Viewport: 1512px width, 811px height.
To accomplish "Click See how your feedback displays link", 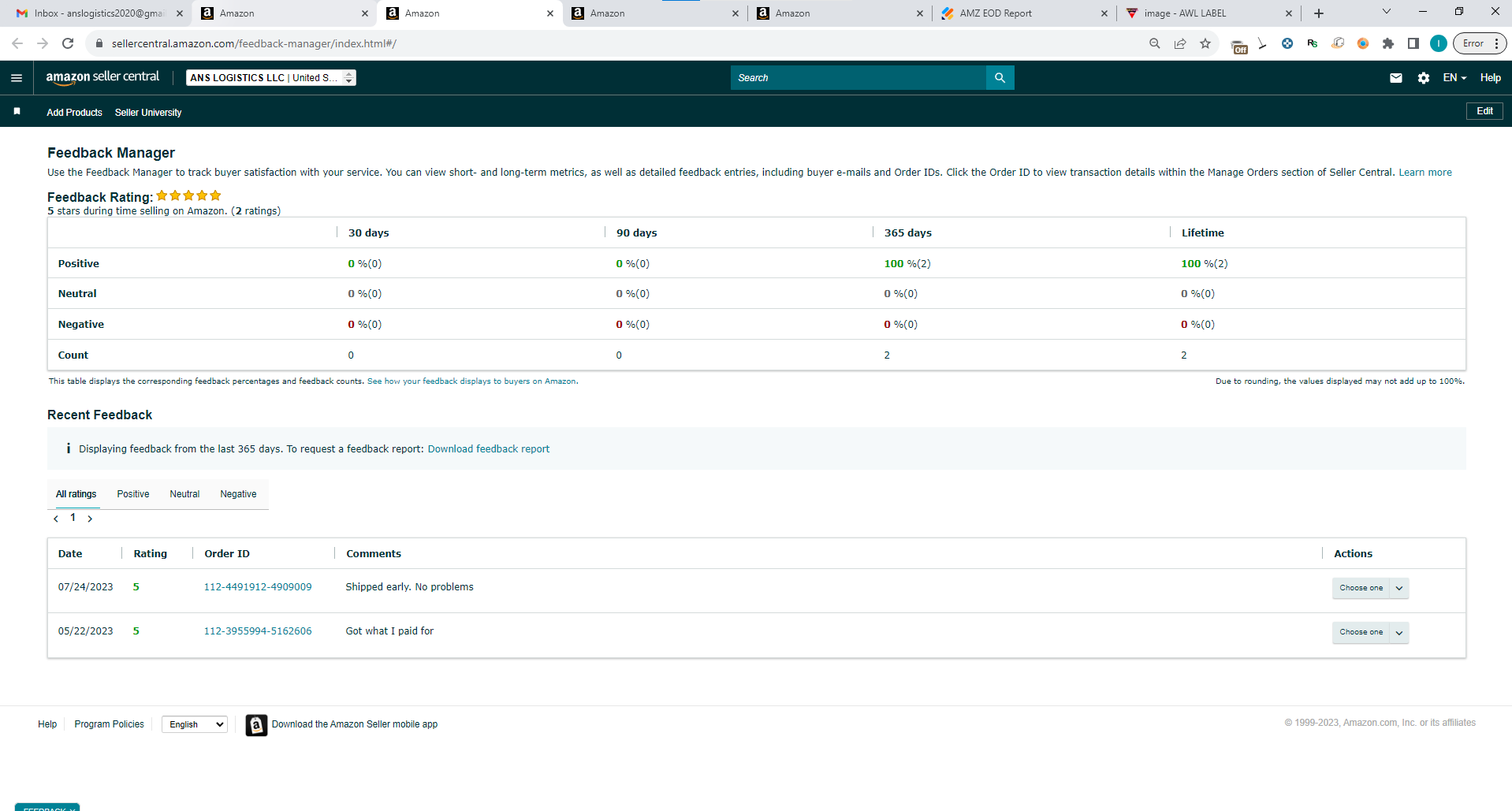I will (471, 381).
